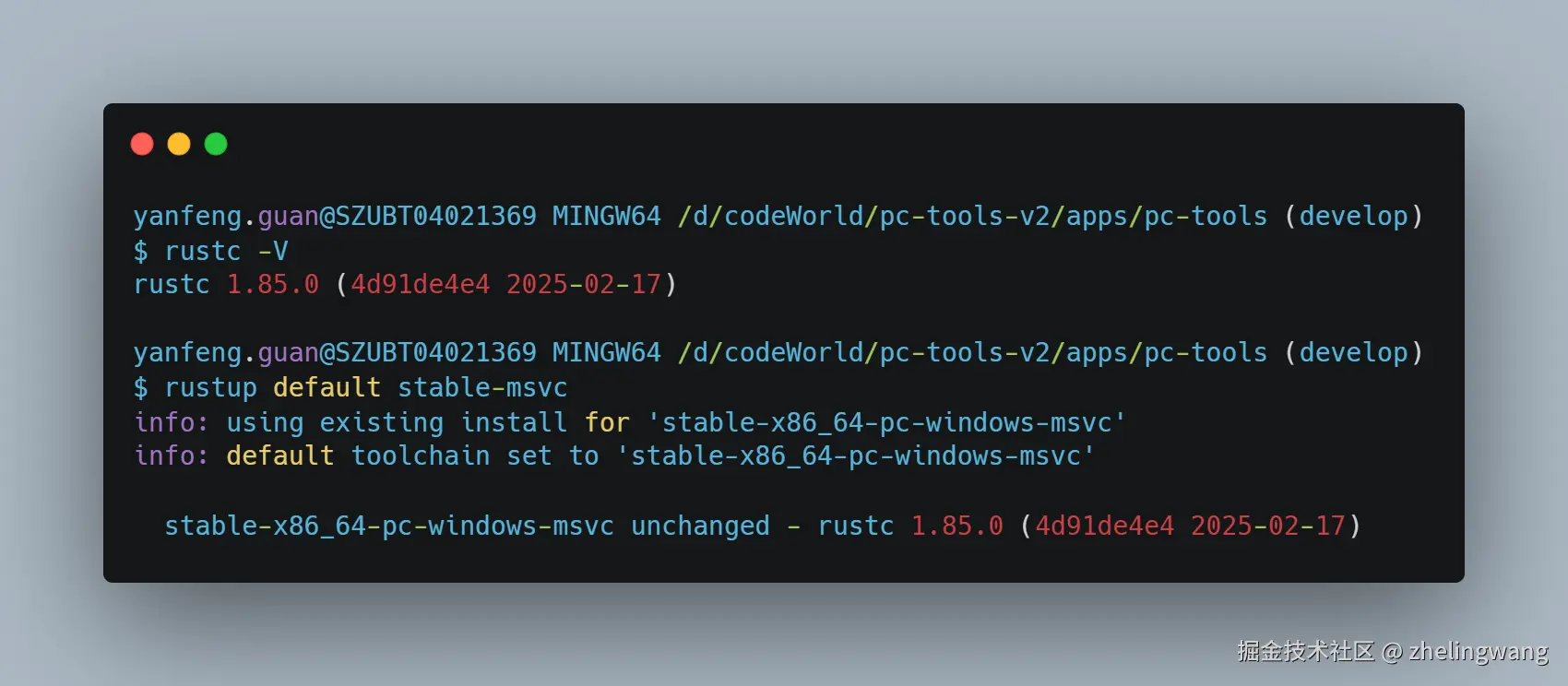Click the first yanfeng.guan username text
Viewport: 1568px width, 686px height.
pyautogui.click(x=226, y=217)
